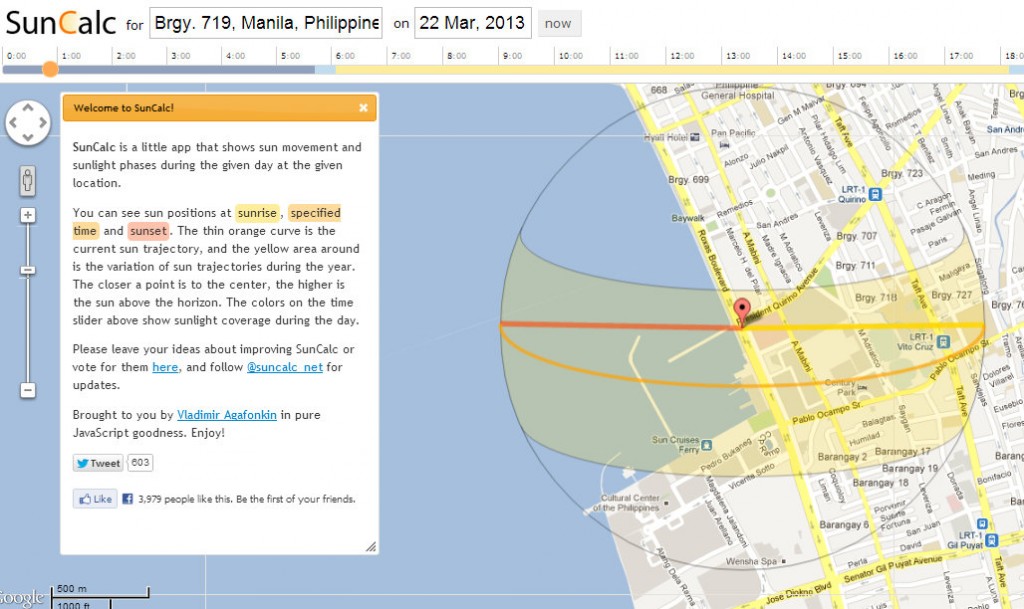Click the Twitter bird on the Tweet button

click(x=82, y=462)
